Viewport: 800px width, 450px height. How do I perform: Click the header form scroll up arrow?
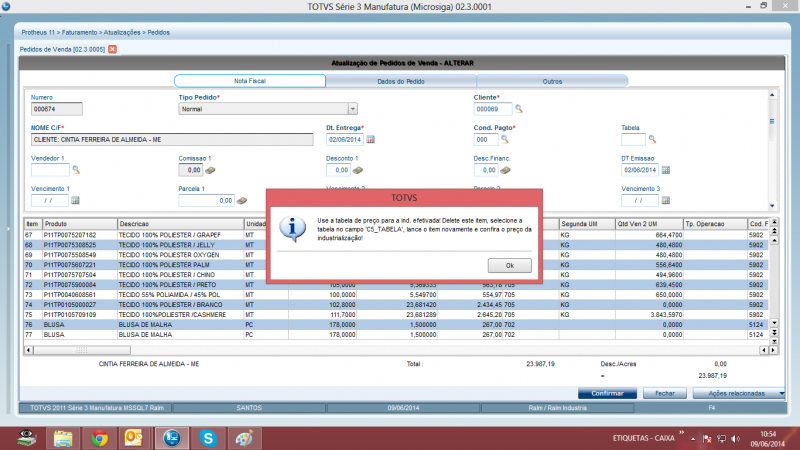pos(772,95)
